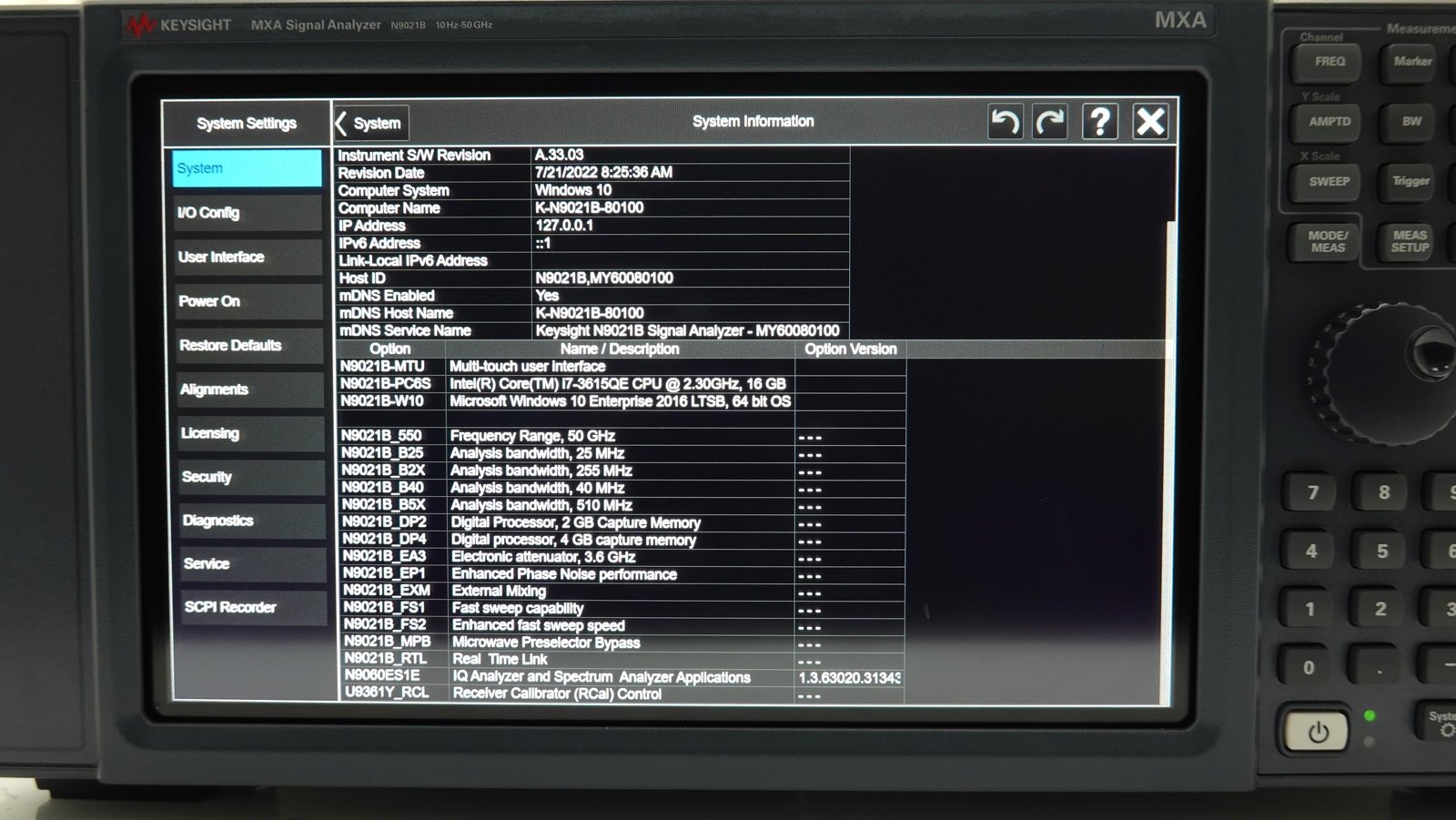Click the N9021B_EXM External Mixing row
Screen dimensions: 1456x820
[623, 592]
